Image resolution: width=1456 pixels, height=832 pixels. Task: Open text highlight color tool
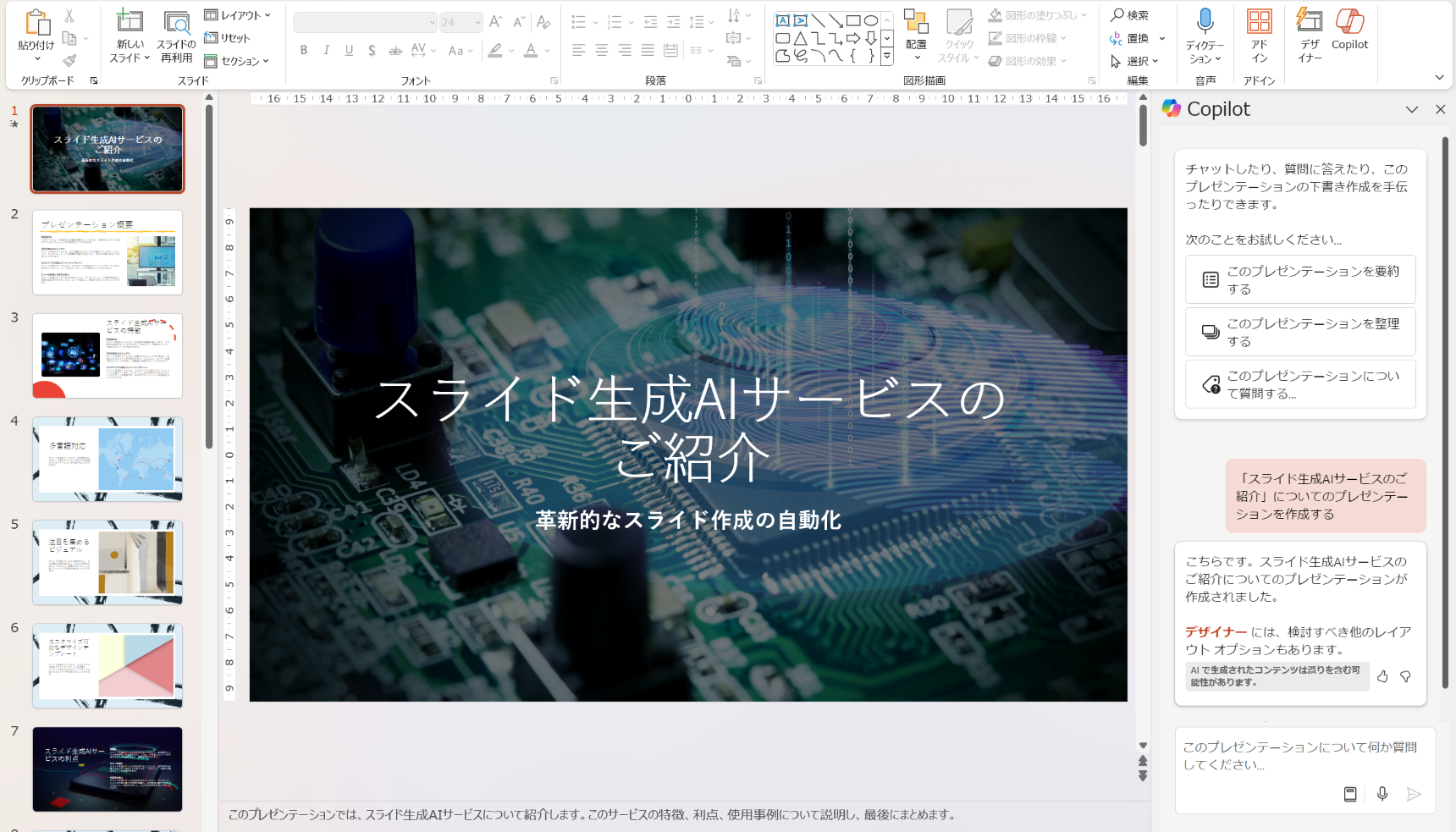coord(495,51)
